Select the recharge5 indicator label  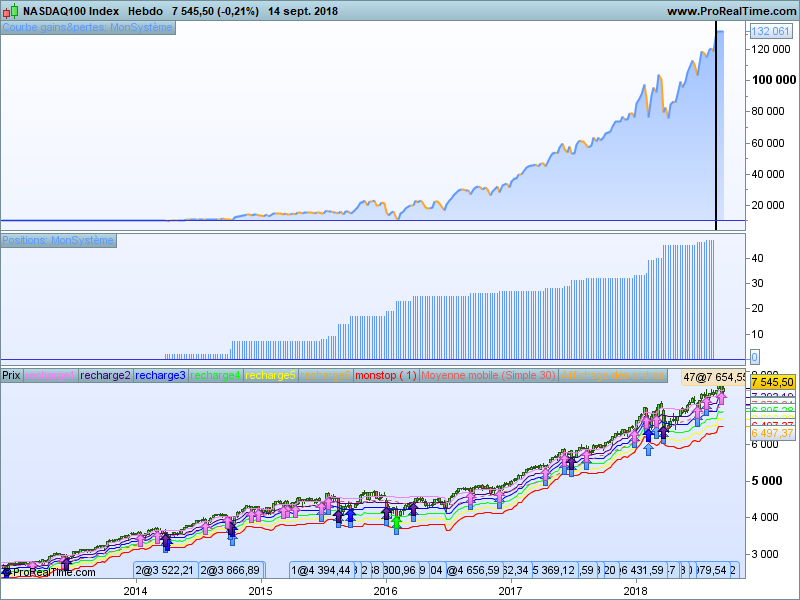[270, 376]
